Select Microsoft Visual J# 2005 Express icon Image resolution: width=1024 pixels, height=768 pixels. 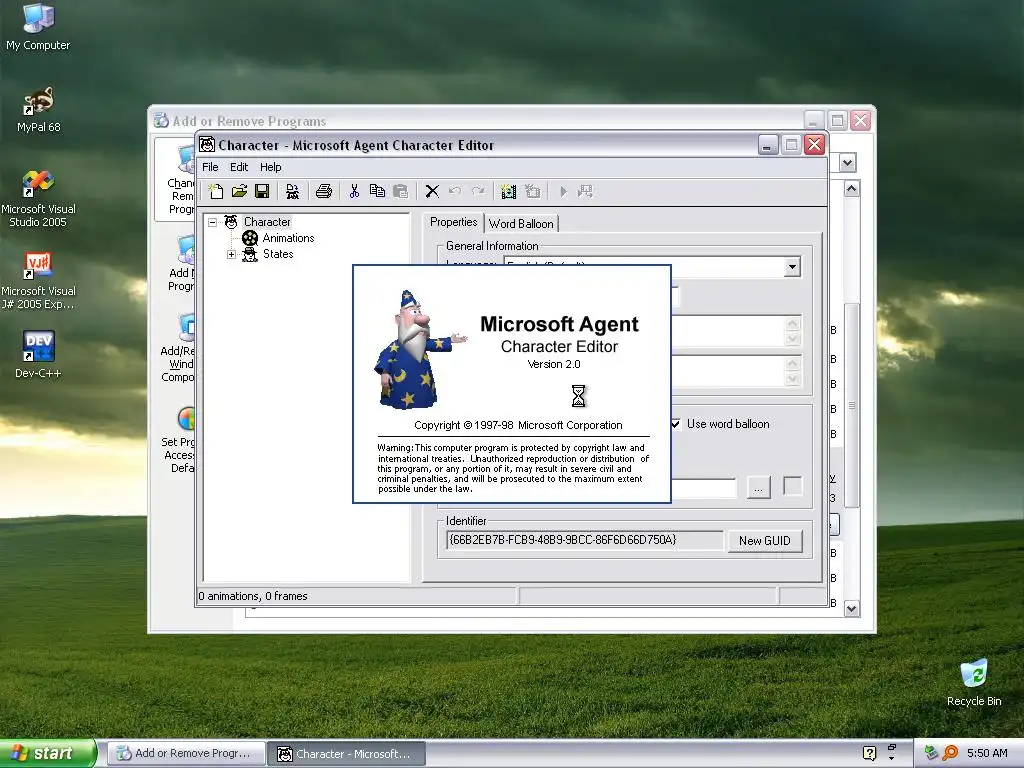point(38,281)
